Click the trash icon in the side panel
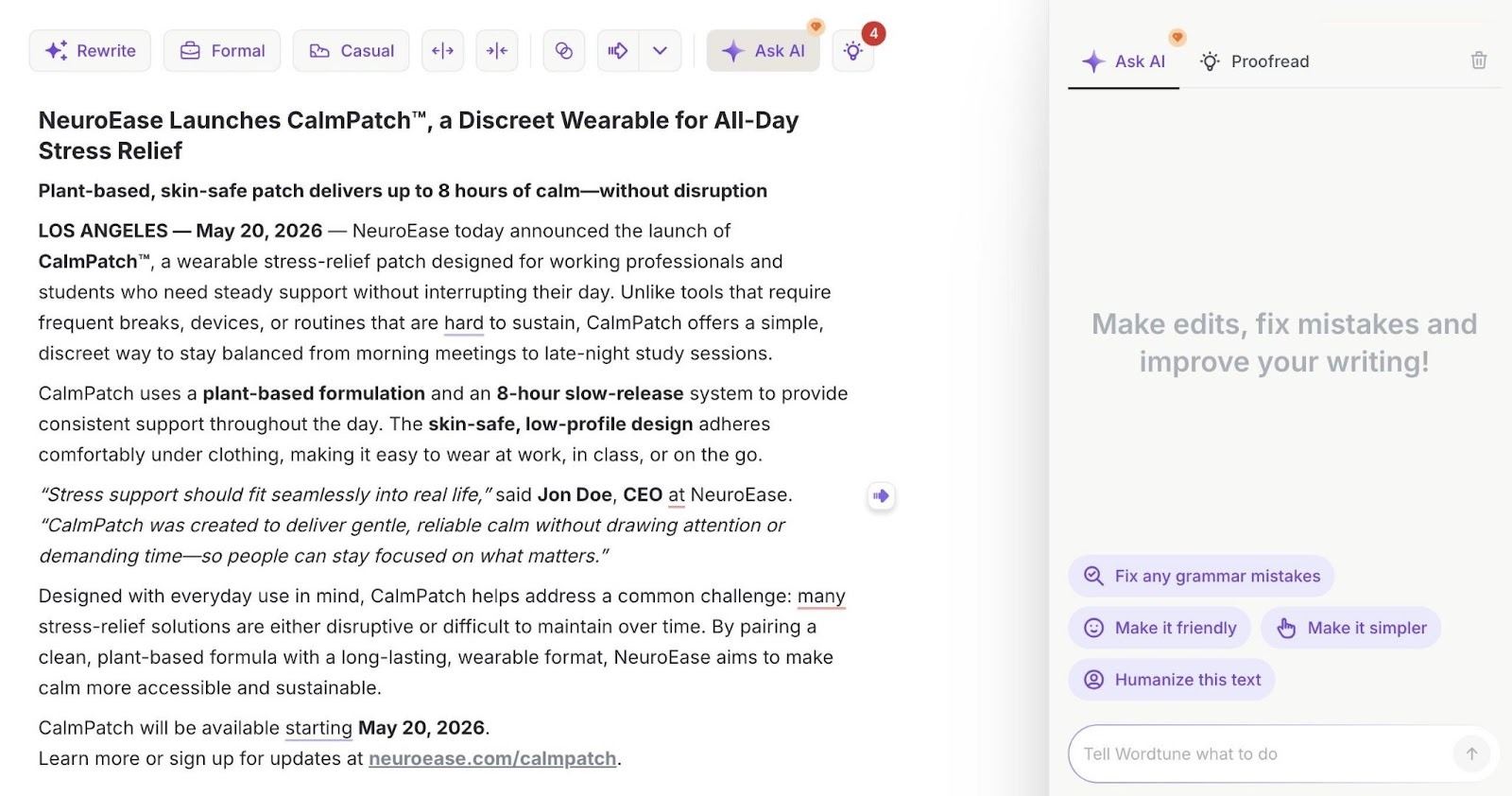Screen dimensions: 1512x796 point(1479,61)
